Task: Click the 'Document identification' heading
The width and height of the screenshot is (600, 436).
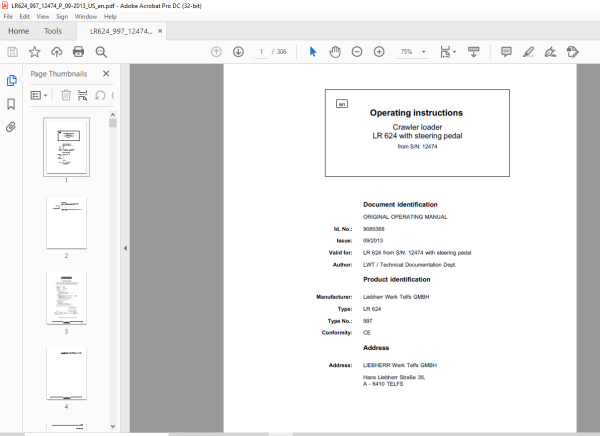Action: coord(400,204)
